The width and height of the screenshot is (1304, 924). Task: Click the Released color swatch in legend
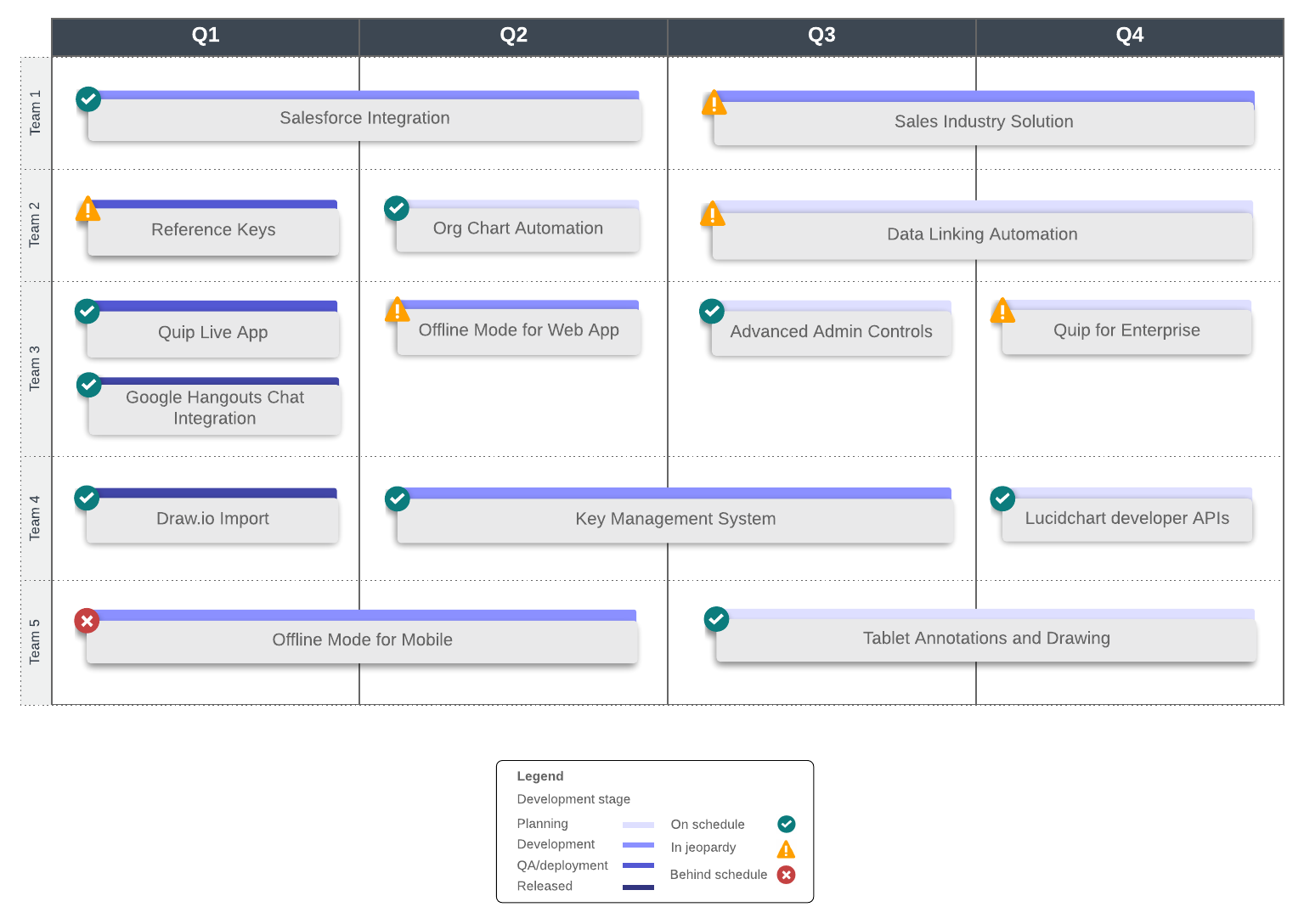point(638,887)
